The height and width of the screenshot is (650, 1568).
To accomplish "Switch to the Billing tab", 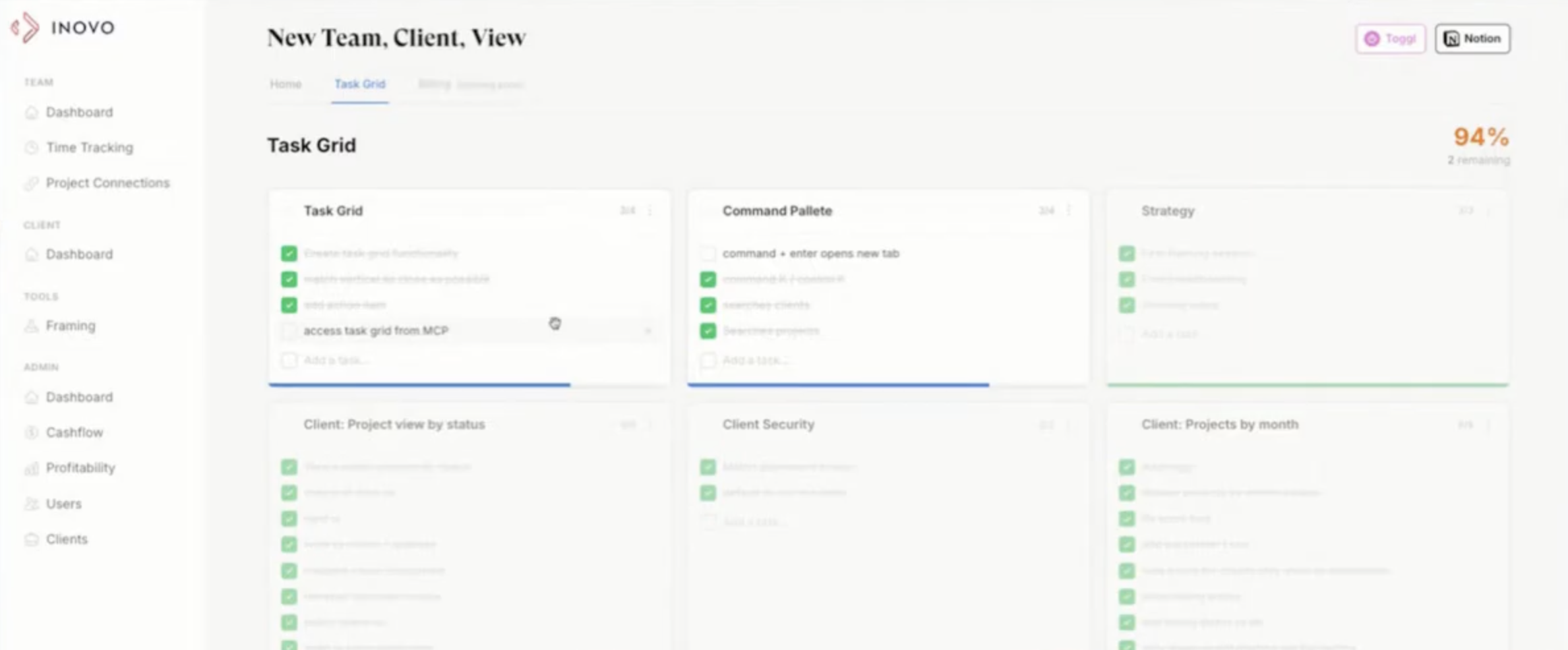I will coord(435,84).
